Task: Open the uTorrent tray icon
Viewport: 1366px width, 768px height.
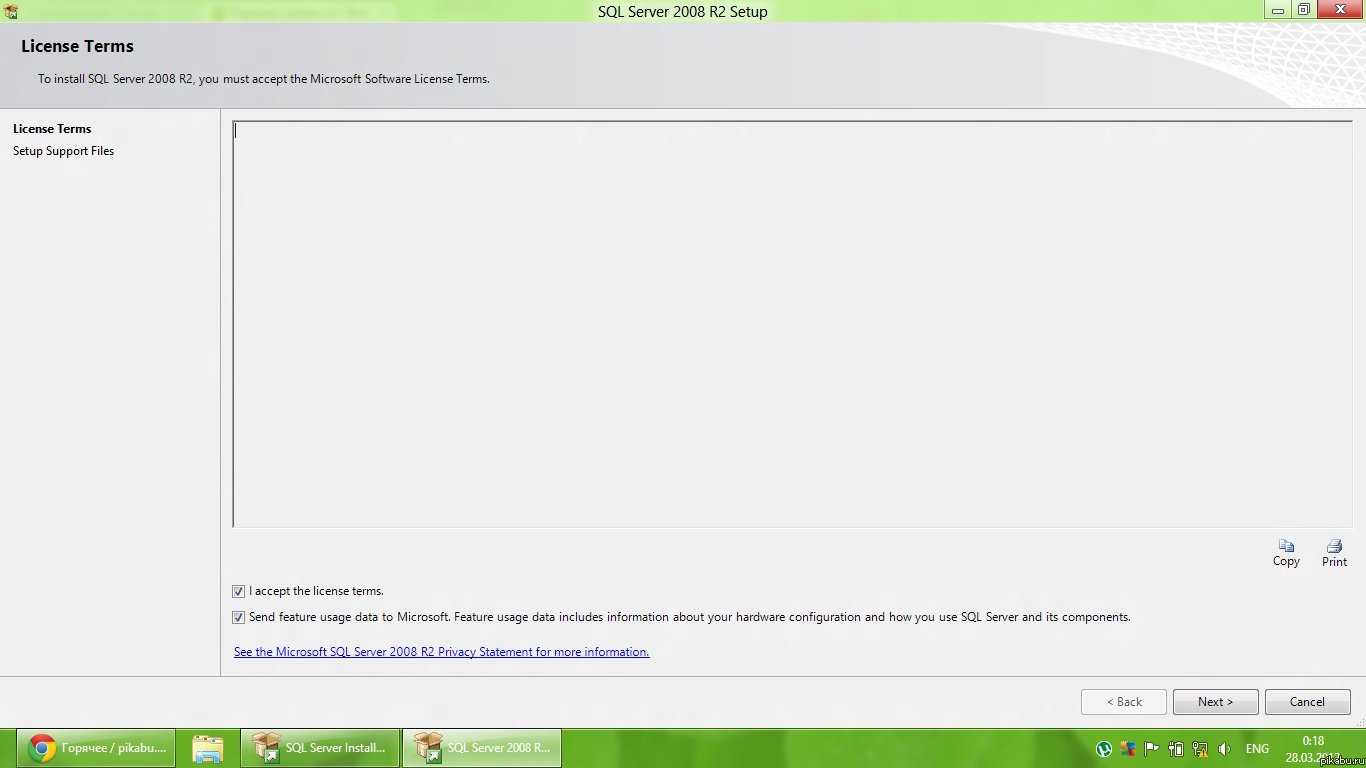Action: [1104, 748]
